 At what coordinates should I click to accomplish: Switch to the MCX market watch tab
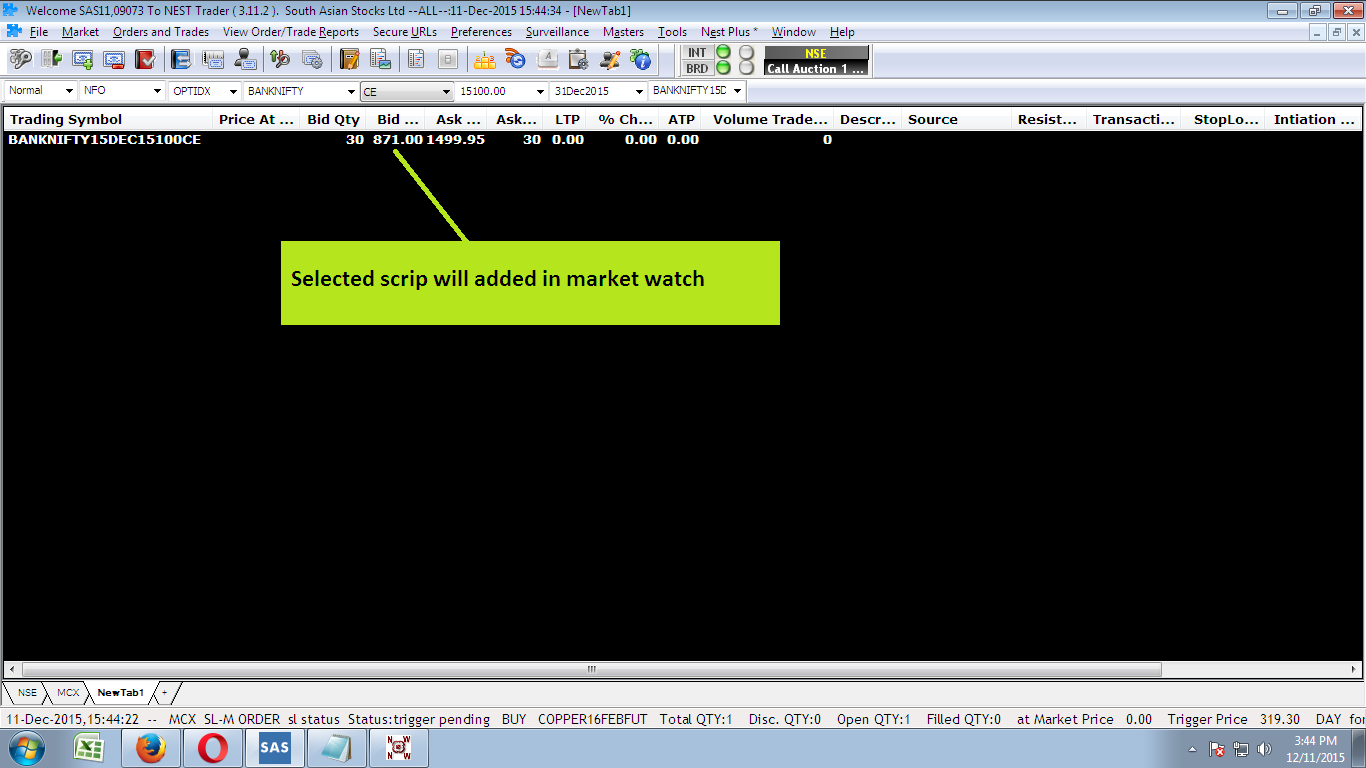coord(67,692)
